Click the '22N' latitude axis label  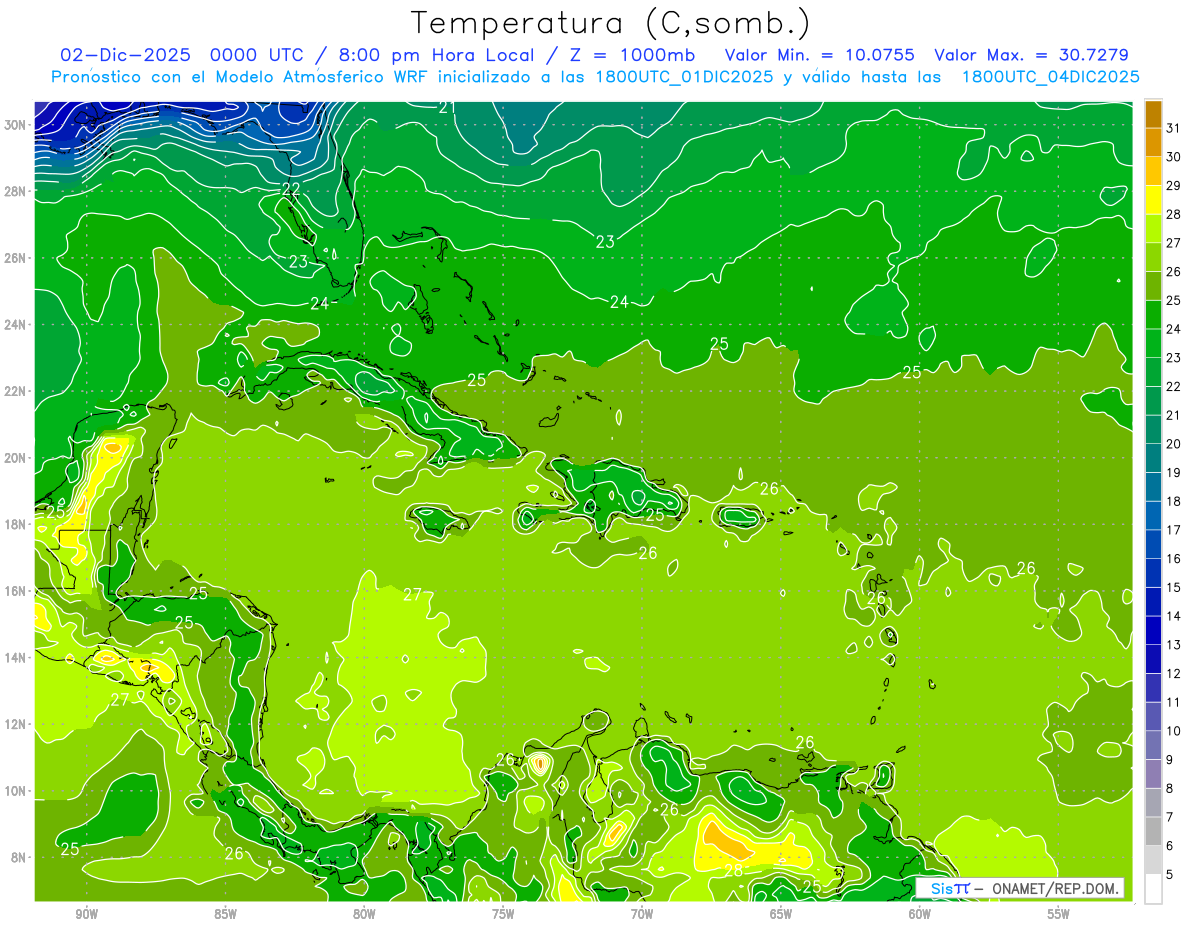coord(17,391)
